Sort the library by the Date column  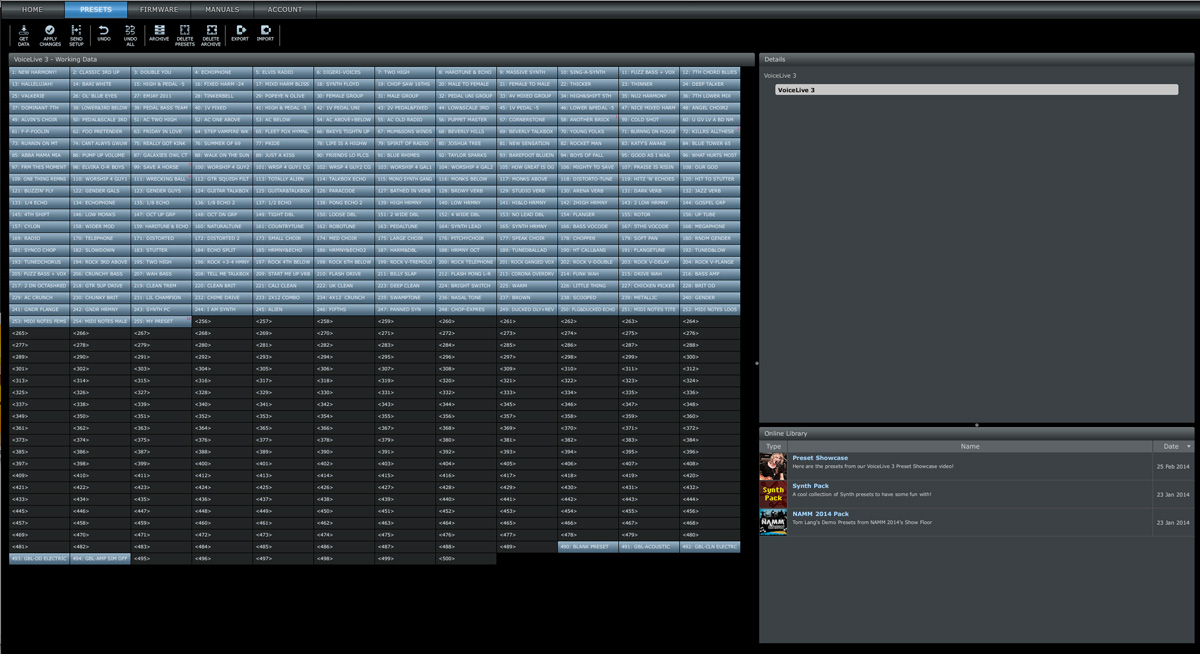(1172, 446)
